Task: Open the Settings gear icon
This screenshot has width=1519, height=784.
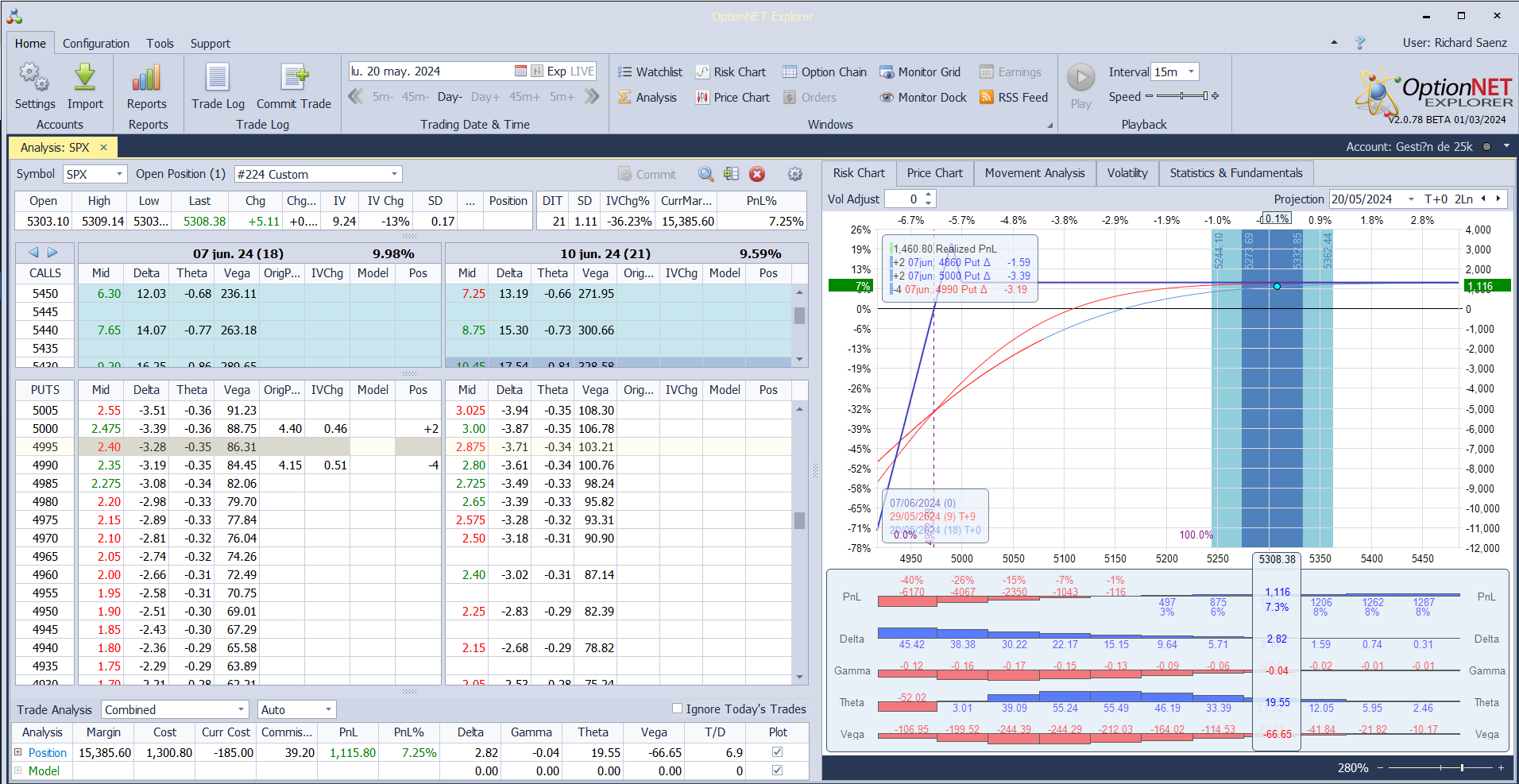Action: coord(34,78)
